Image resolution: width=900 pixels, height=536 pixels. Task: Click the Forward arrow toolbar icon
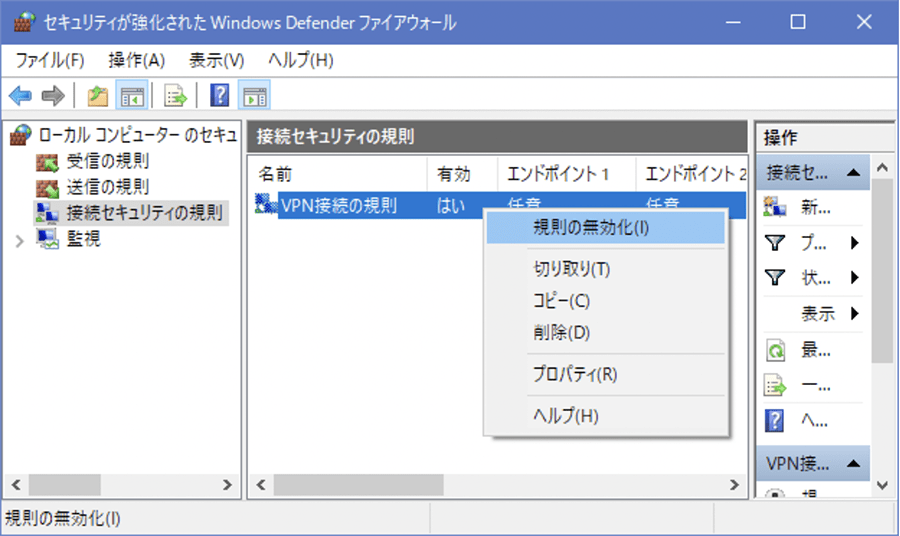point(53,96)
